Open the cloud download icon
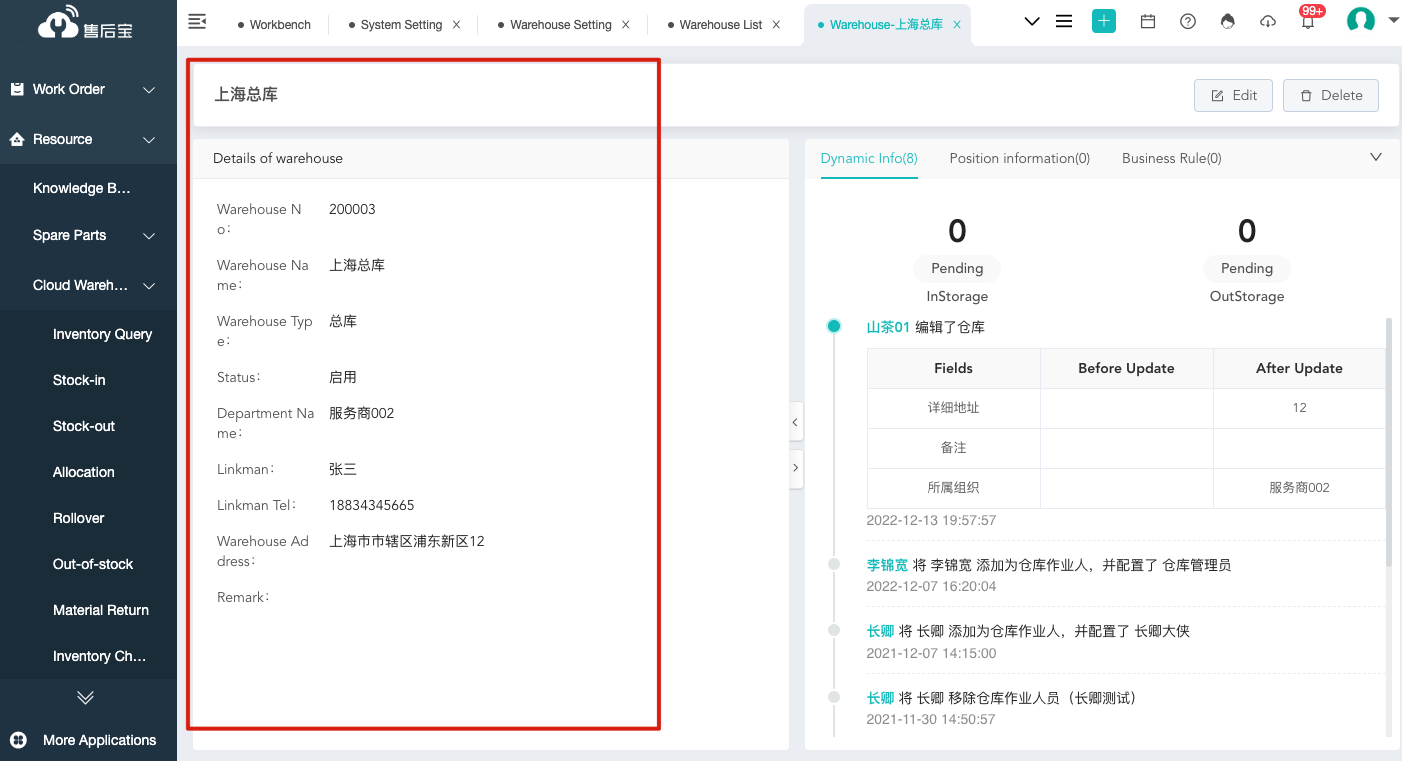The width and height of the screenshot is (1402, 761). coord(1268,21)
